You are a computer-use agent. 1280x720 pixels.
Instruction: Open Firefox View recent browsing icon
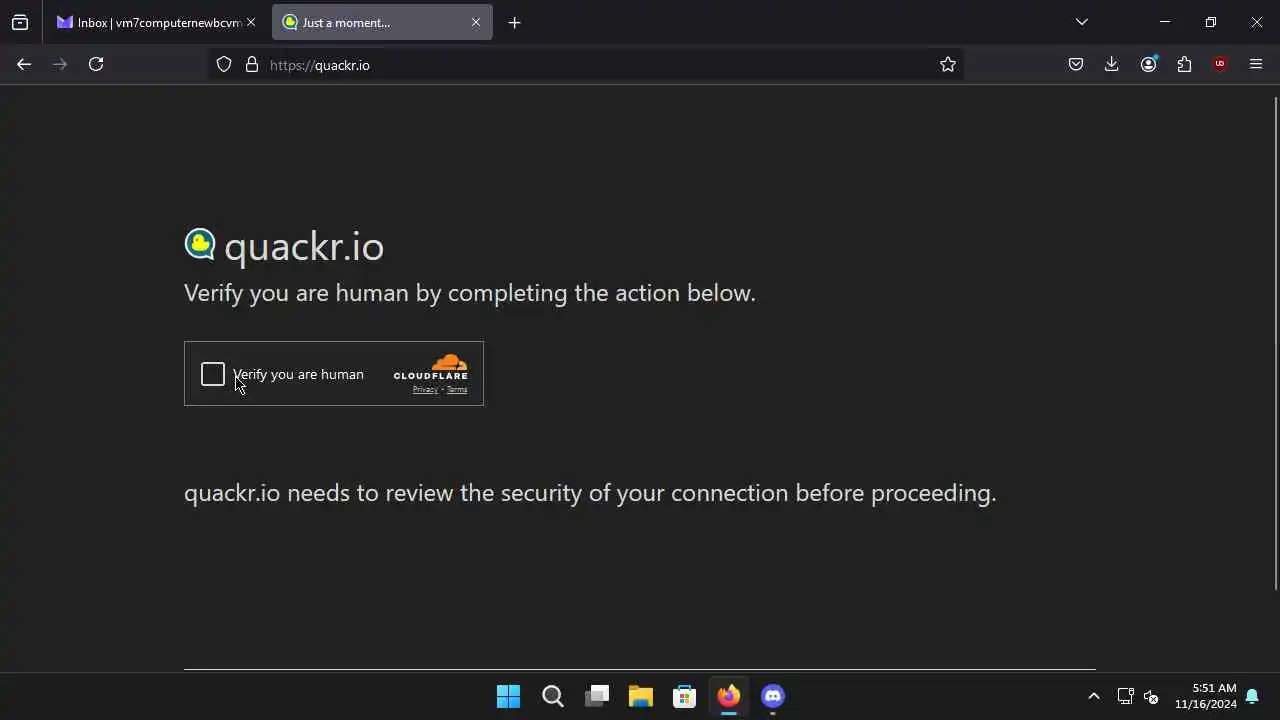coord(20,22)
